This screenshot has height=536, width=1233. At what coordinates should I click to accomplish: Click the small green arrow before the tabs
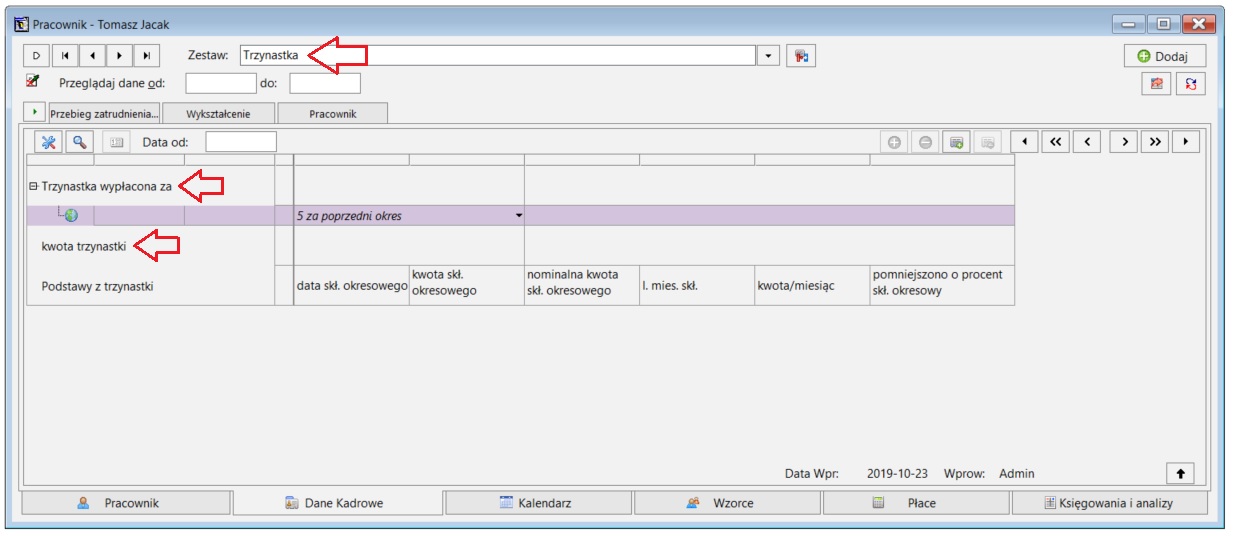[34, 112]
